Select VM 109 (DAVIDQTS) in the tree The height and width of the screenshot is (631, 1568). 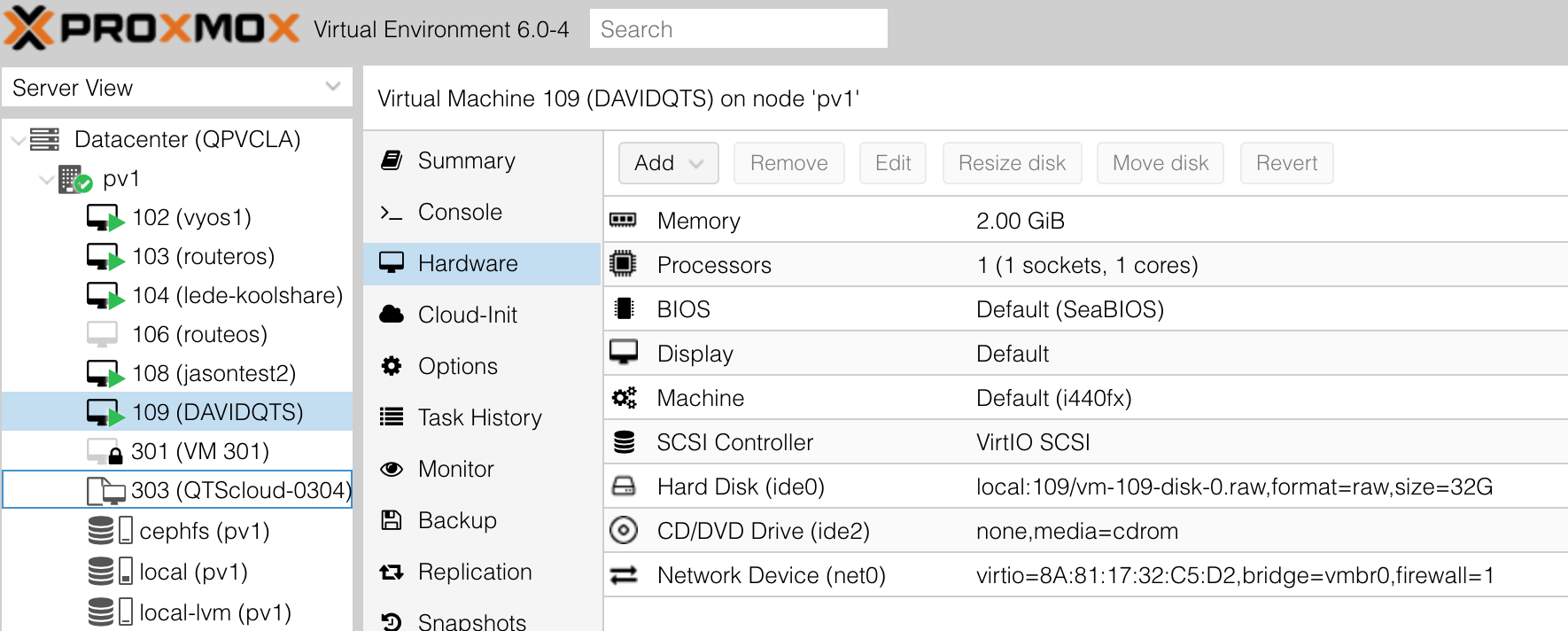click(x=177, y=412)
